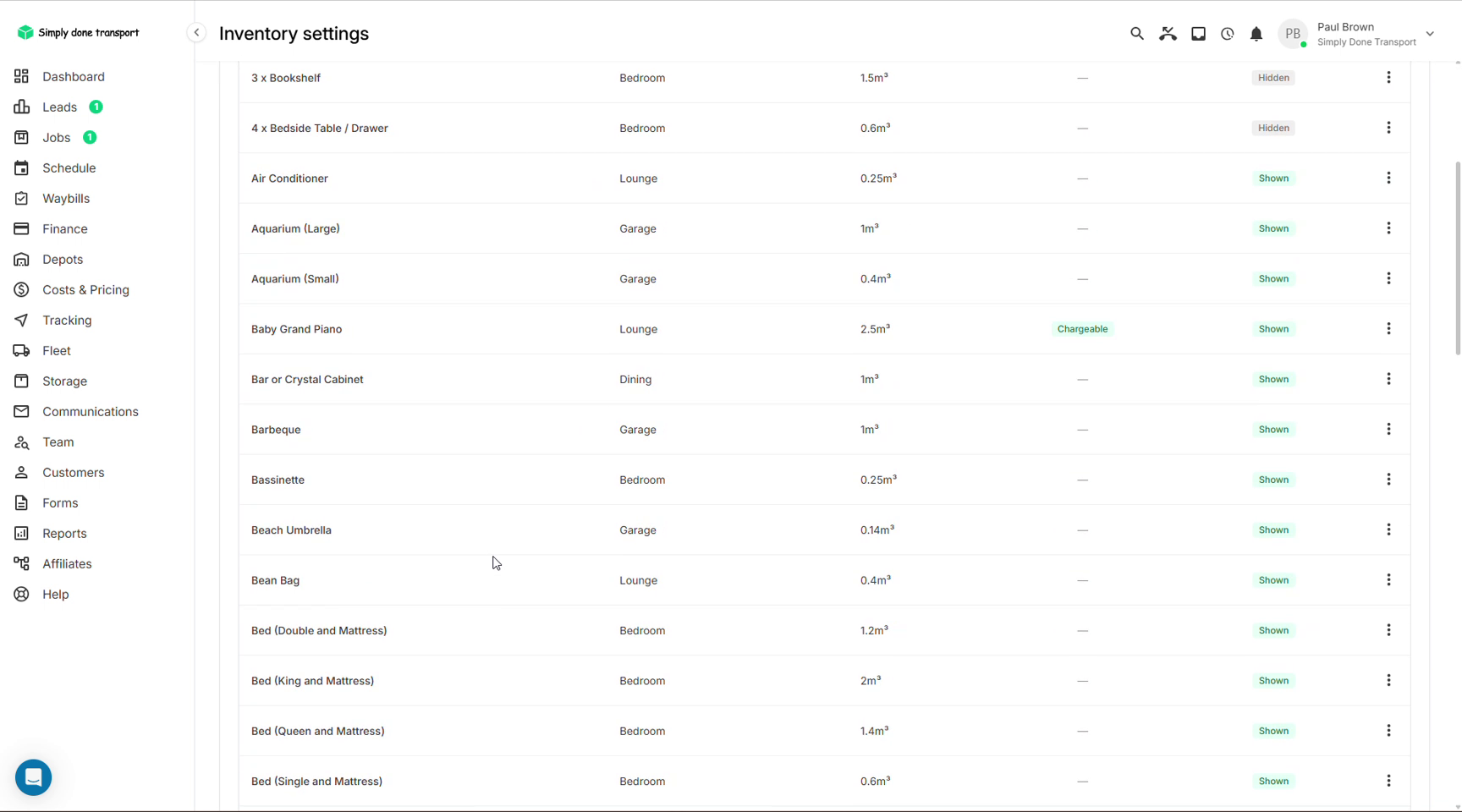This screenshot has height=812, width=1462.
Task: Open the search icon in the header
Action: tap(1136, 34)
